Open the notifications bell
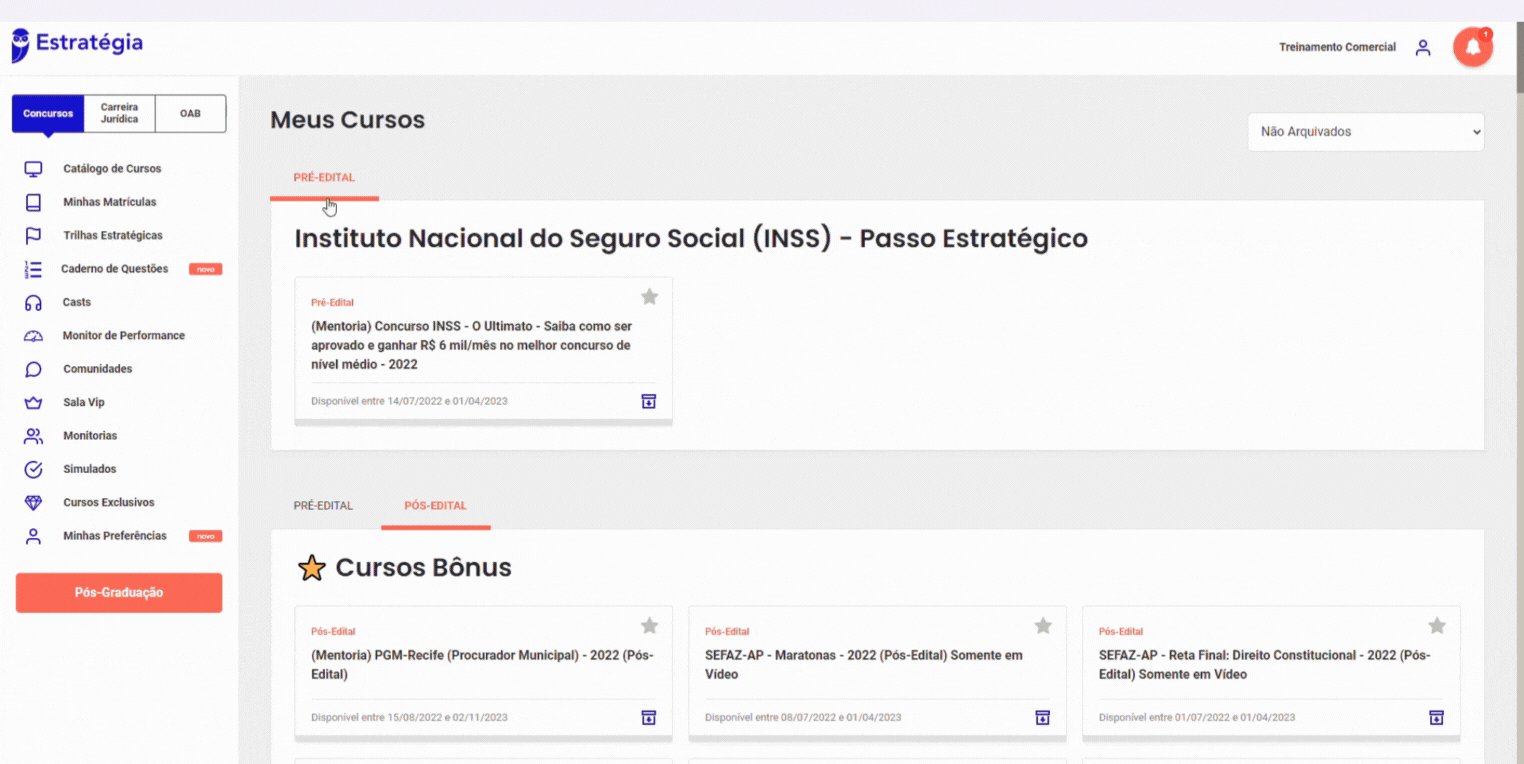The image size is (1524, 764). 1472,48
